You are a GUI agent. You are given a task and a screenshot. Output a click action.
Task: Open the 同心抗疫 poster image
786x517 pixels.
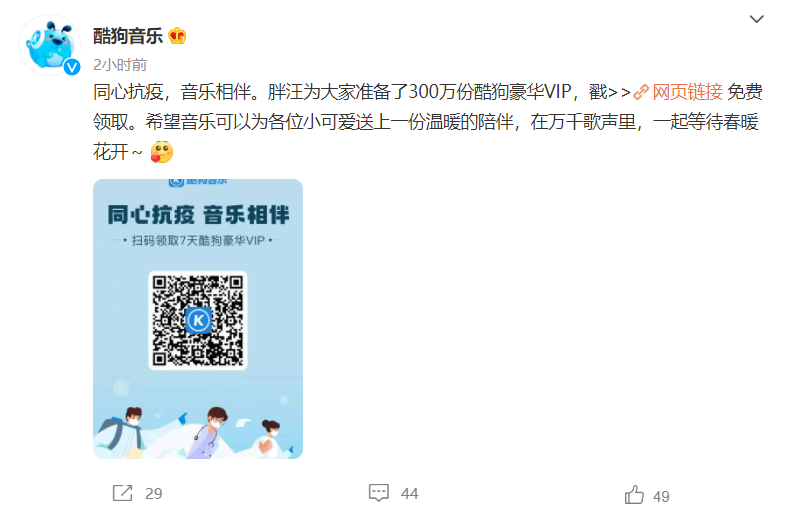click(x=198, y=319)
